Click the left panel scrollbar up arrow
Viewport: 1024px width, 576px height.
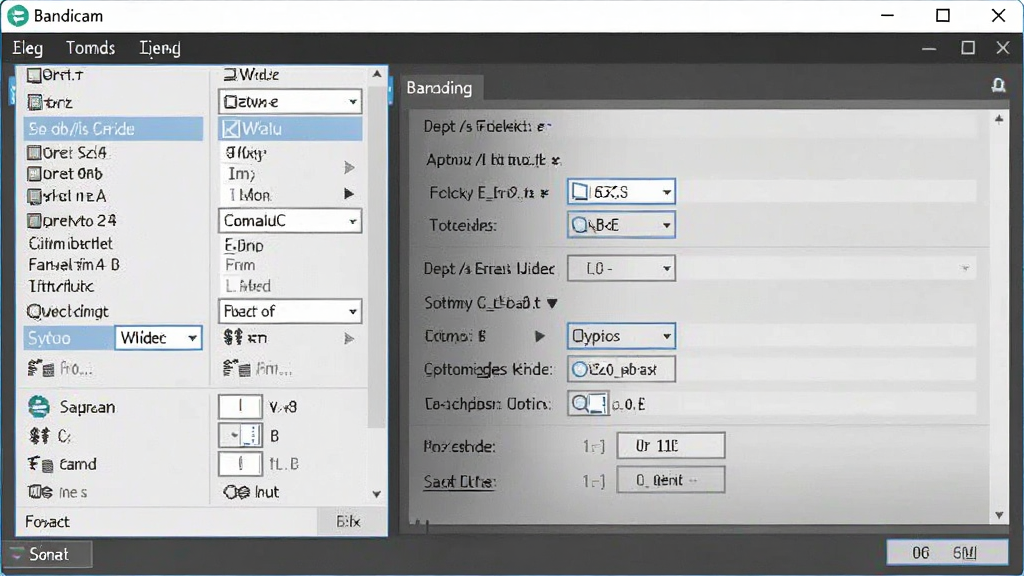point(377,74)
